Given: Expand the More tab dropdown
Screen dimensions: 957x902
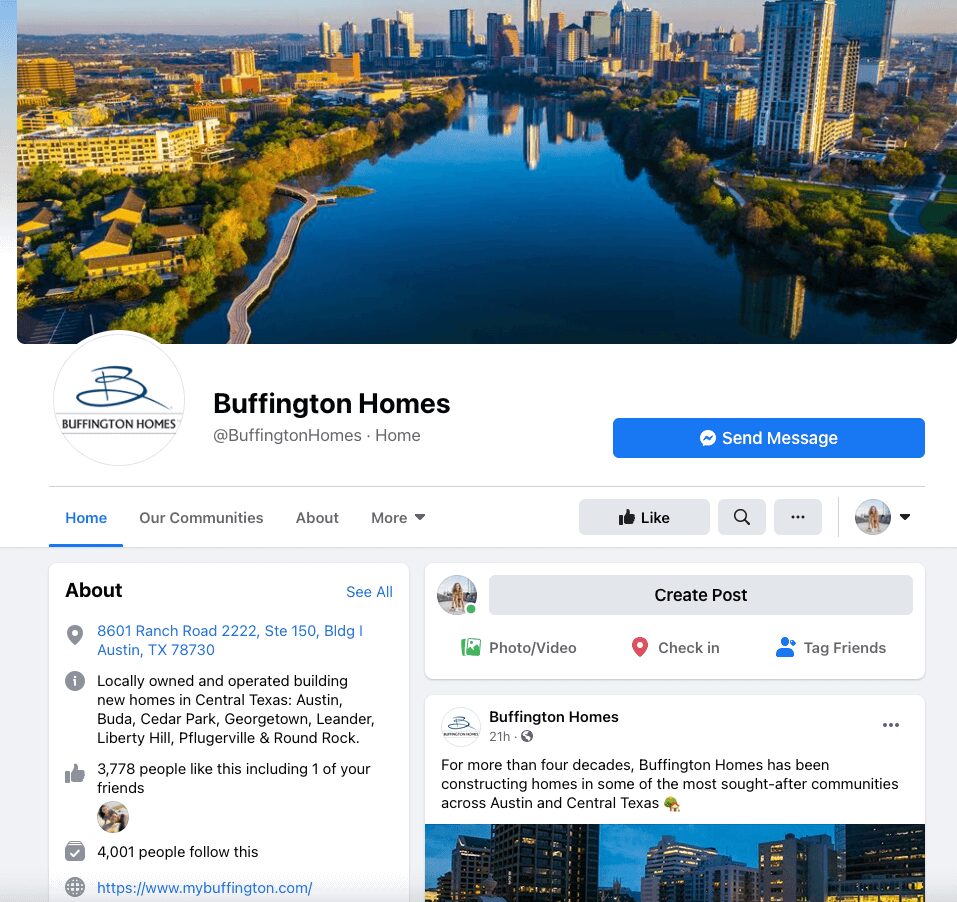Looking at the screenshot, I should (398, 518).
